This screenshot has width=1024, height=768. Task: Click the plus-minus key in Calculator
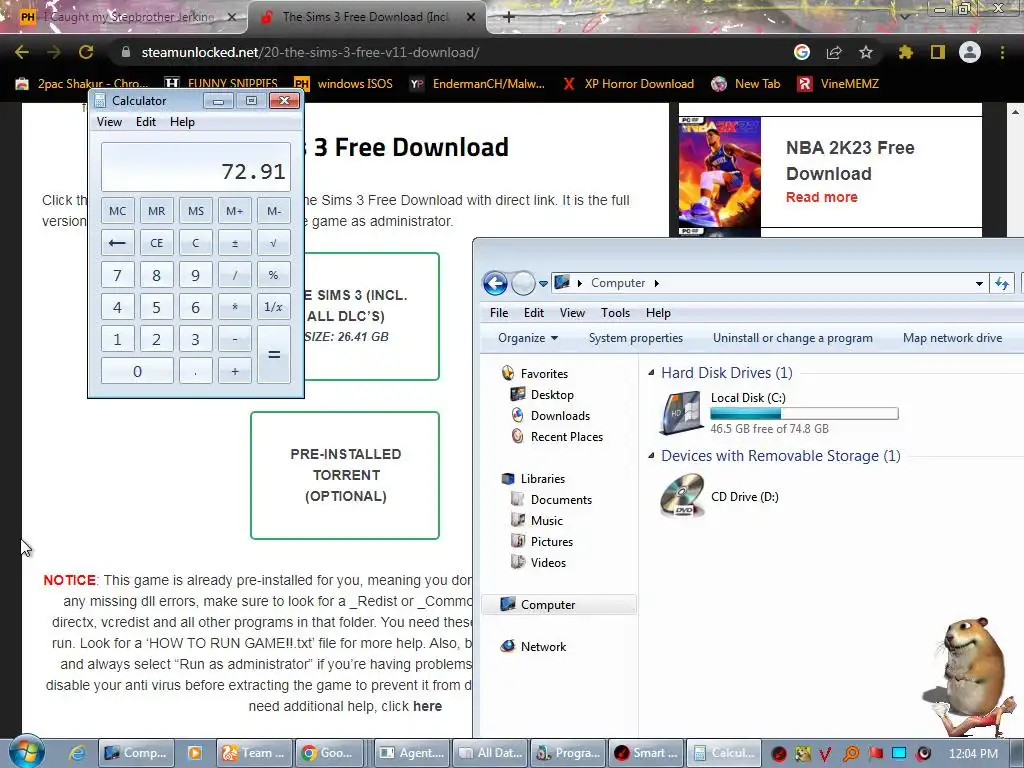234,243
